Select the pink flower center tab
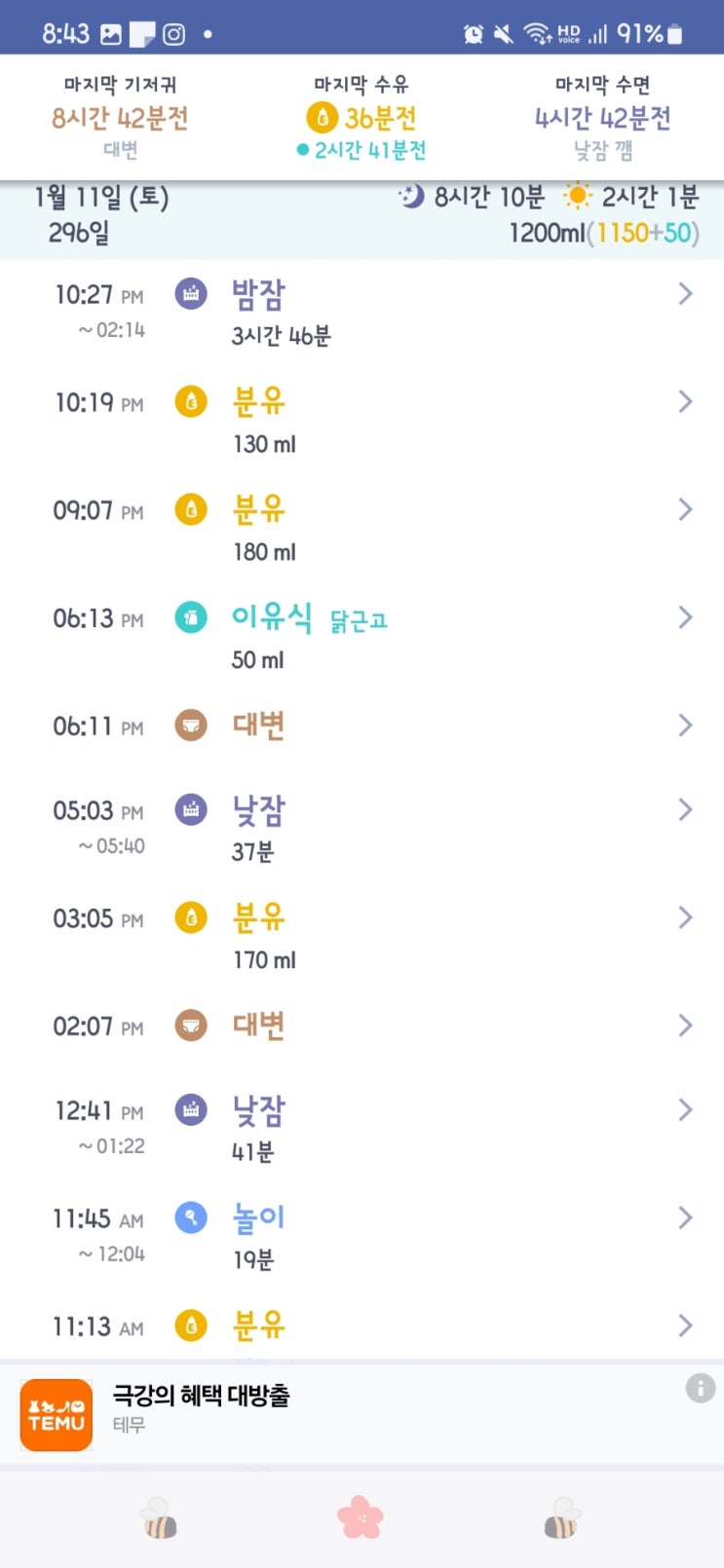This screenshot has width=724, height=1568. pos(361,1517)
